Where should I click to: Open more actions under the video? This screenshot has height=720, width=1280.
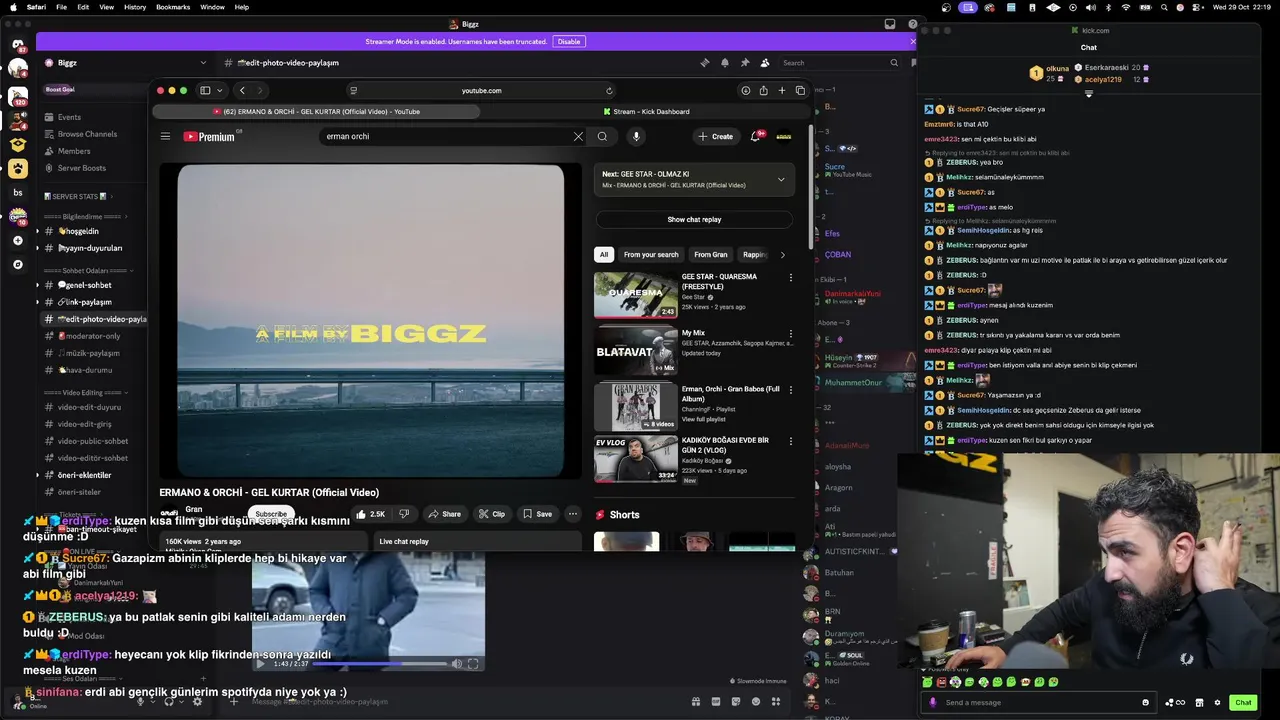click(573, 514)
